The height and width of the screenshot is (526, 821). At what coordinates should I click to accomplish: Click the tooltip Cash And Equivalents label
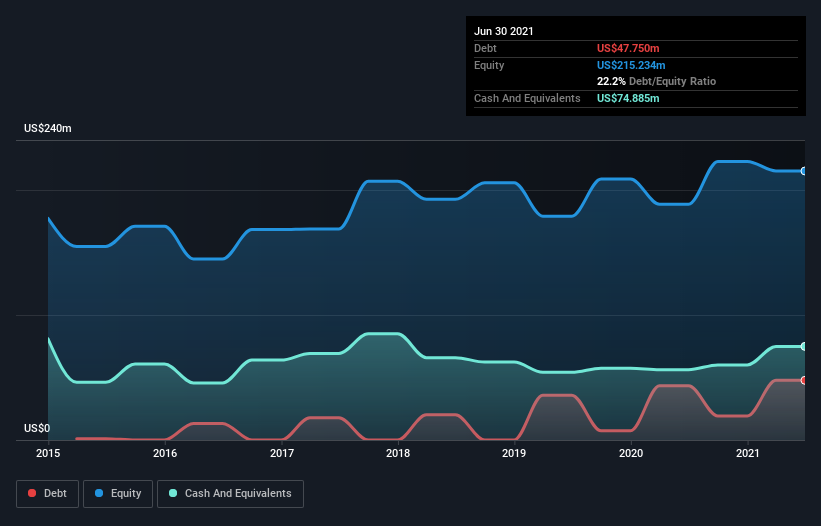point(527,98)
